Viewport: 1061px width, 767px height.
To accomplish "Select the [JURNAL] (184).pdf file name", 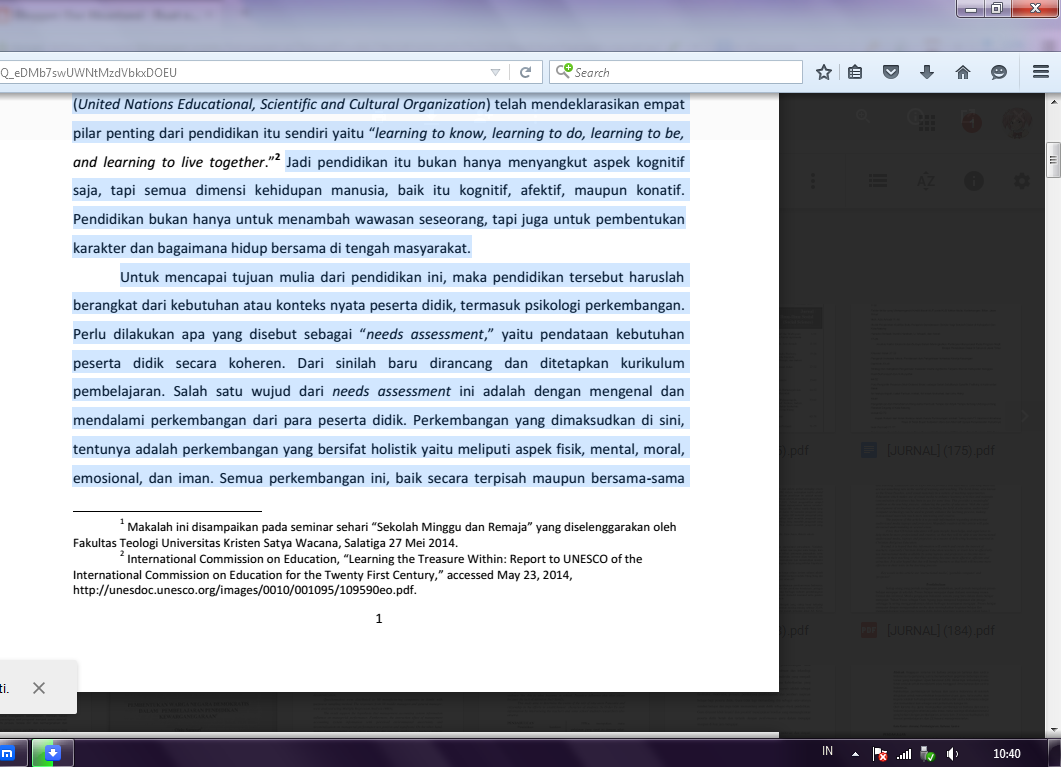I will pos(941,630).
